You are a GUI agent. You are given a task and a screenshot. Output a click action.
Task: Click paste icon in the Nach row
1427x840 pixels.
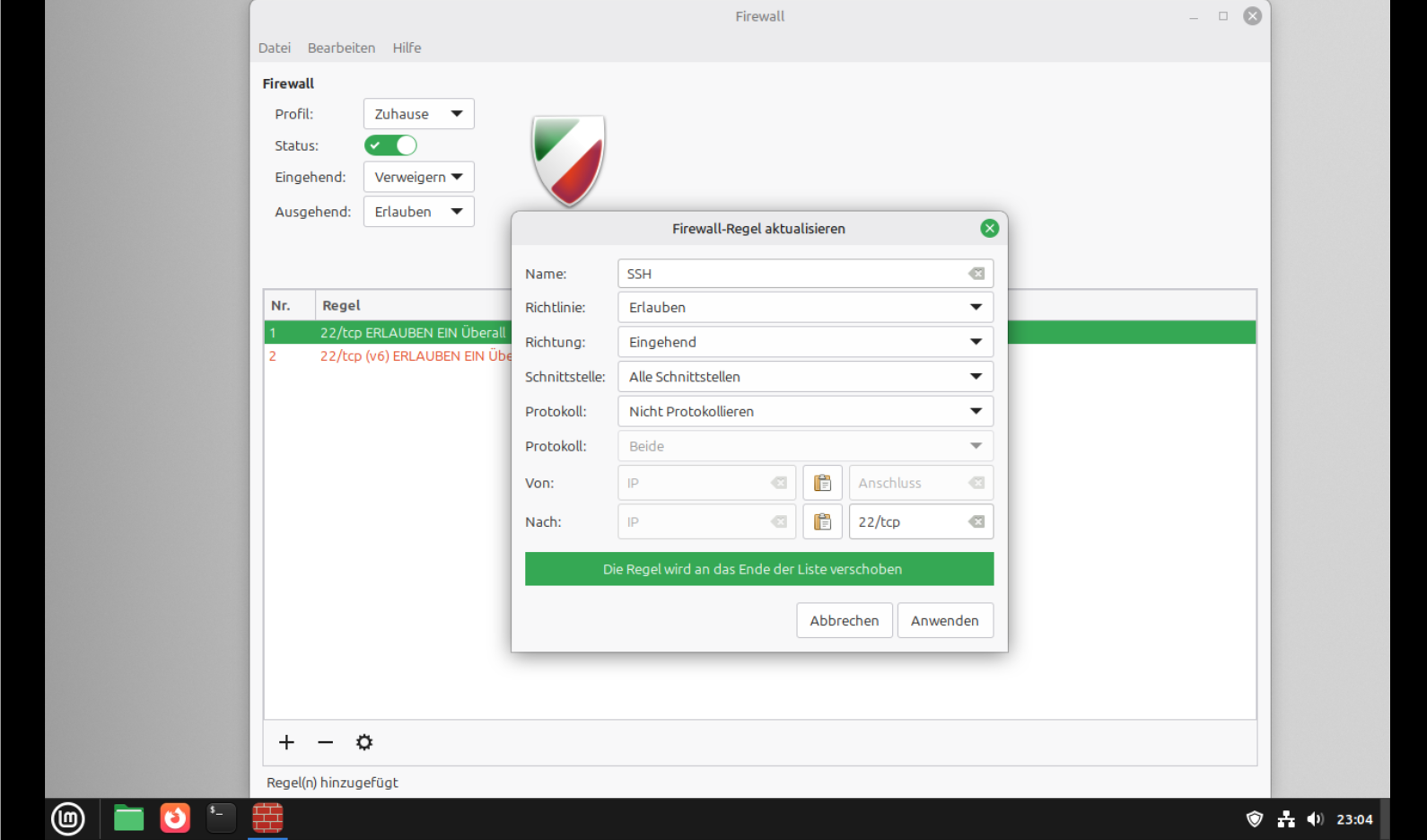[822, 521]
